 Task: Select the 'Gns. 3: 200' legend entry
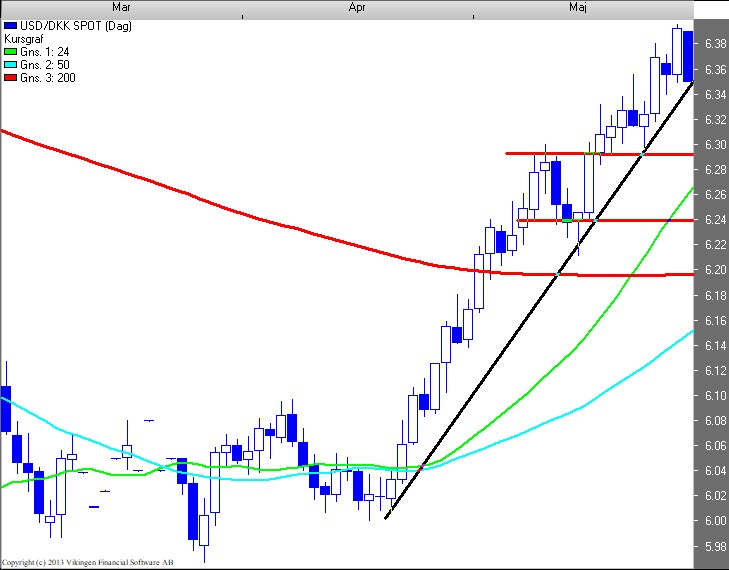point(48,78)
